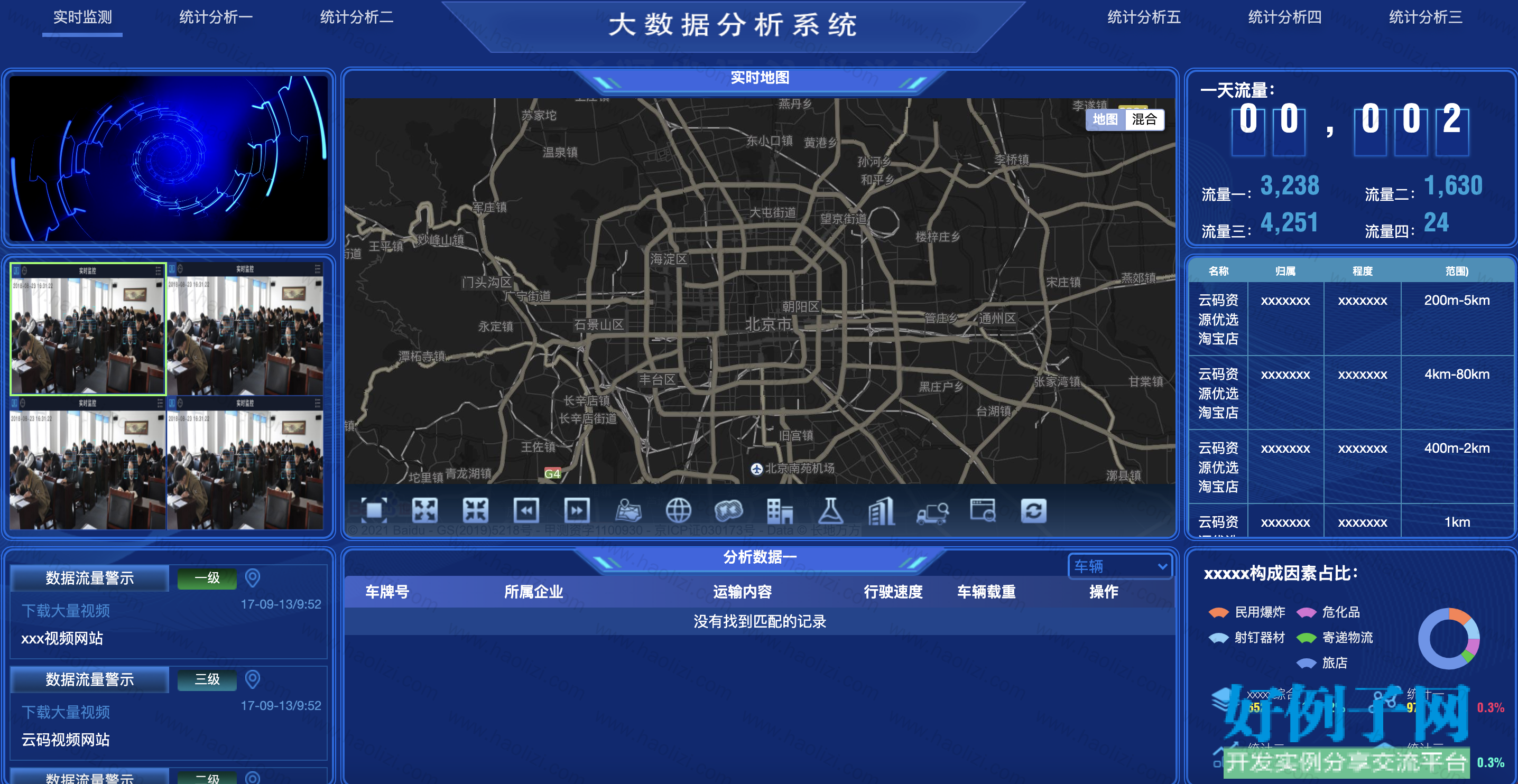The image size is (1518, 784).
Task: Click the 车辆载重 column header
Action: point(986,591)
